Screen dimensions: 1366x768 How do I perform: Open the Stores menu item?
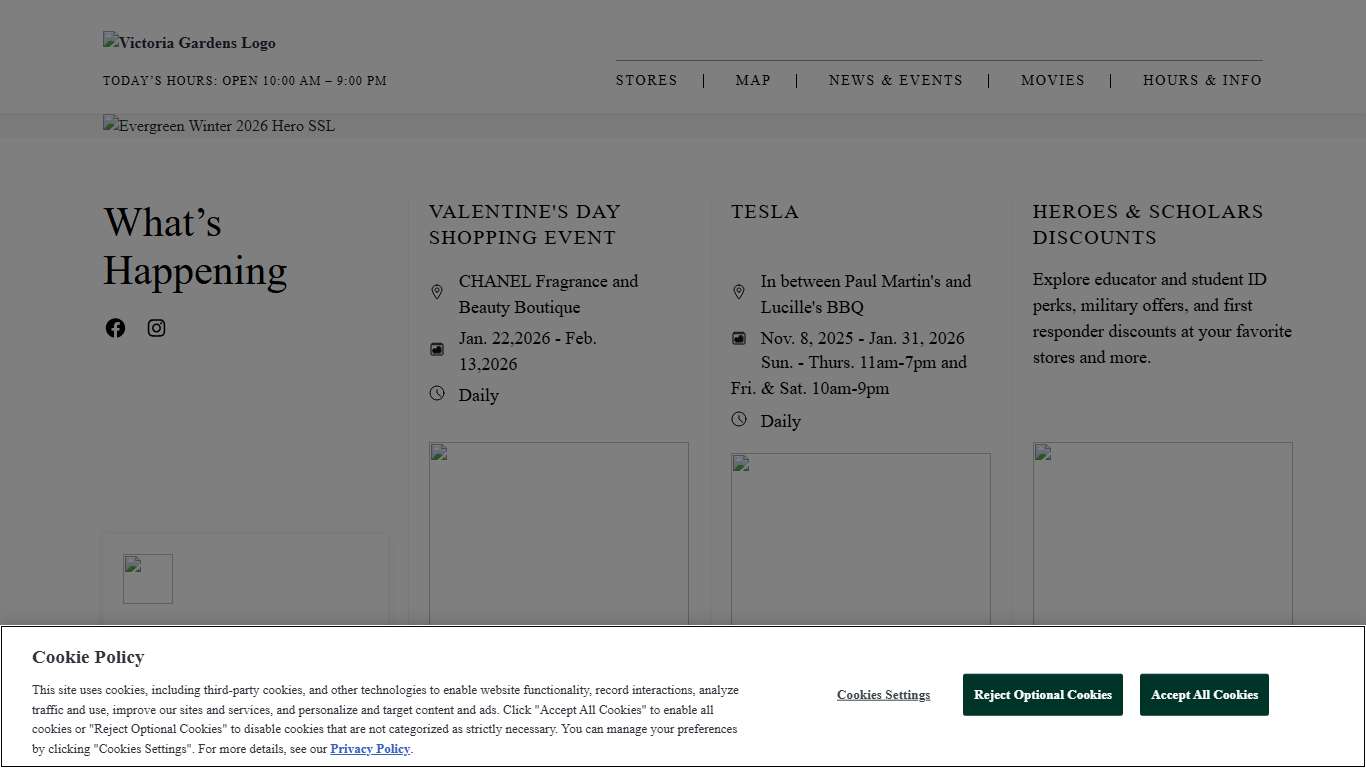click(x=646, y=80)
